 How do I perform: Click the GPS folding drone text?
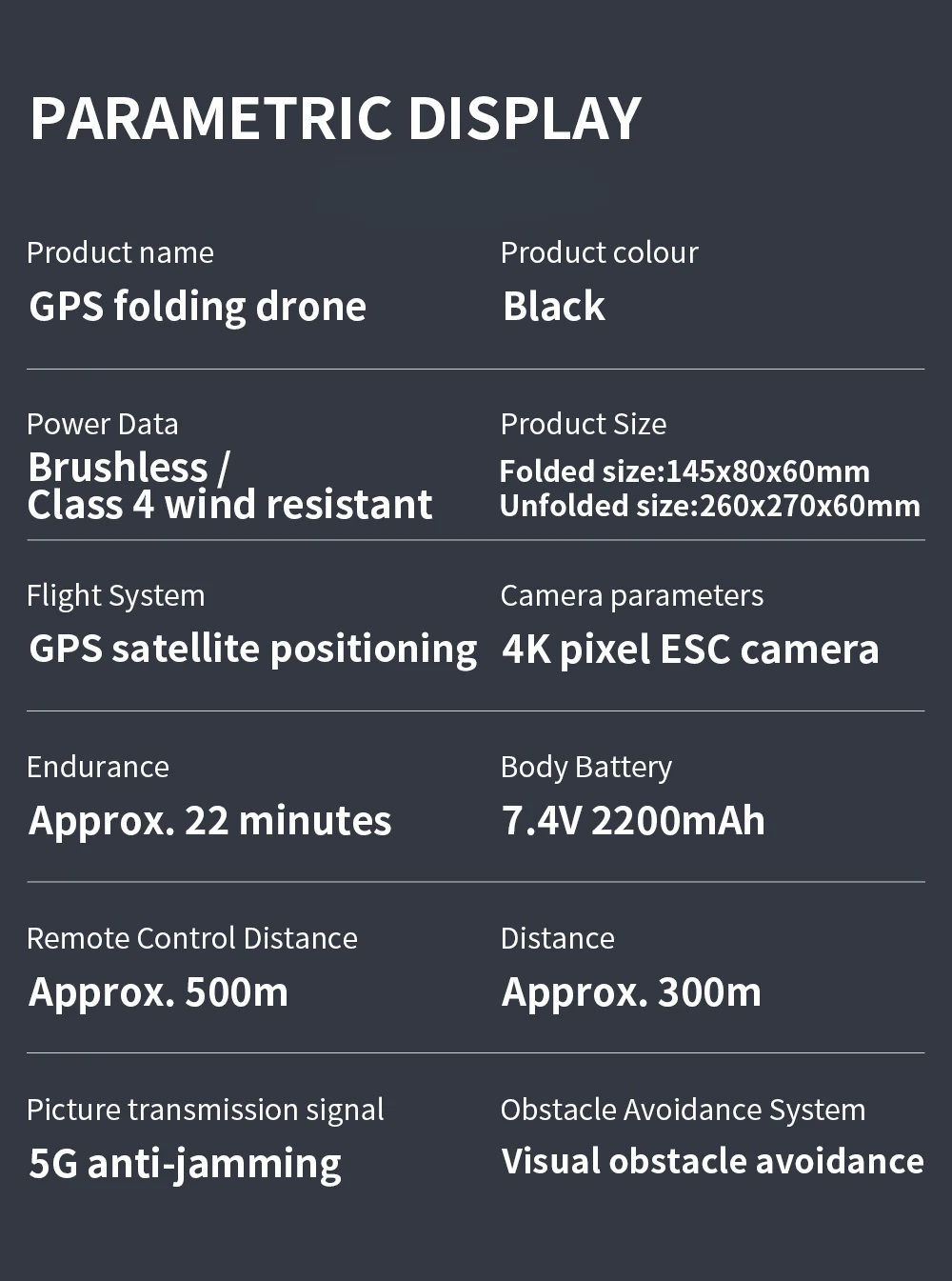coord(197,308)
